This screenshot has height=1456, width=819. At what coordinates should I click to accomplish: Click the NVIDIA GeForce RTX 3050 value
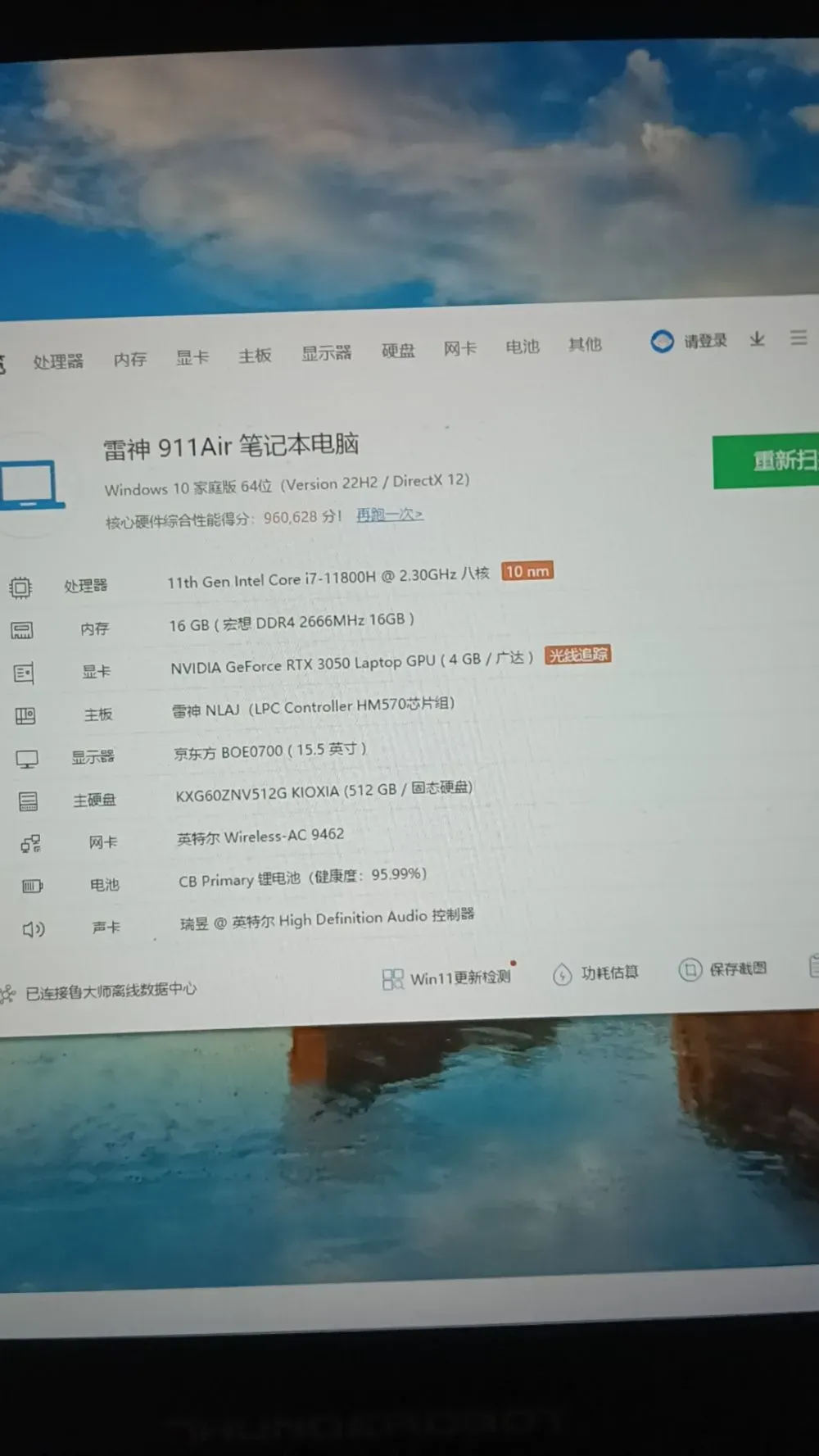pyautogui.click(x=352, y=662)
